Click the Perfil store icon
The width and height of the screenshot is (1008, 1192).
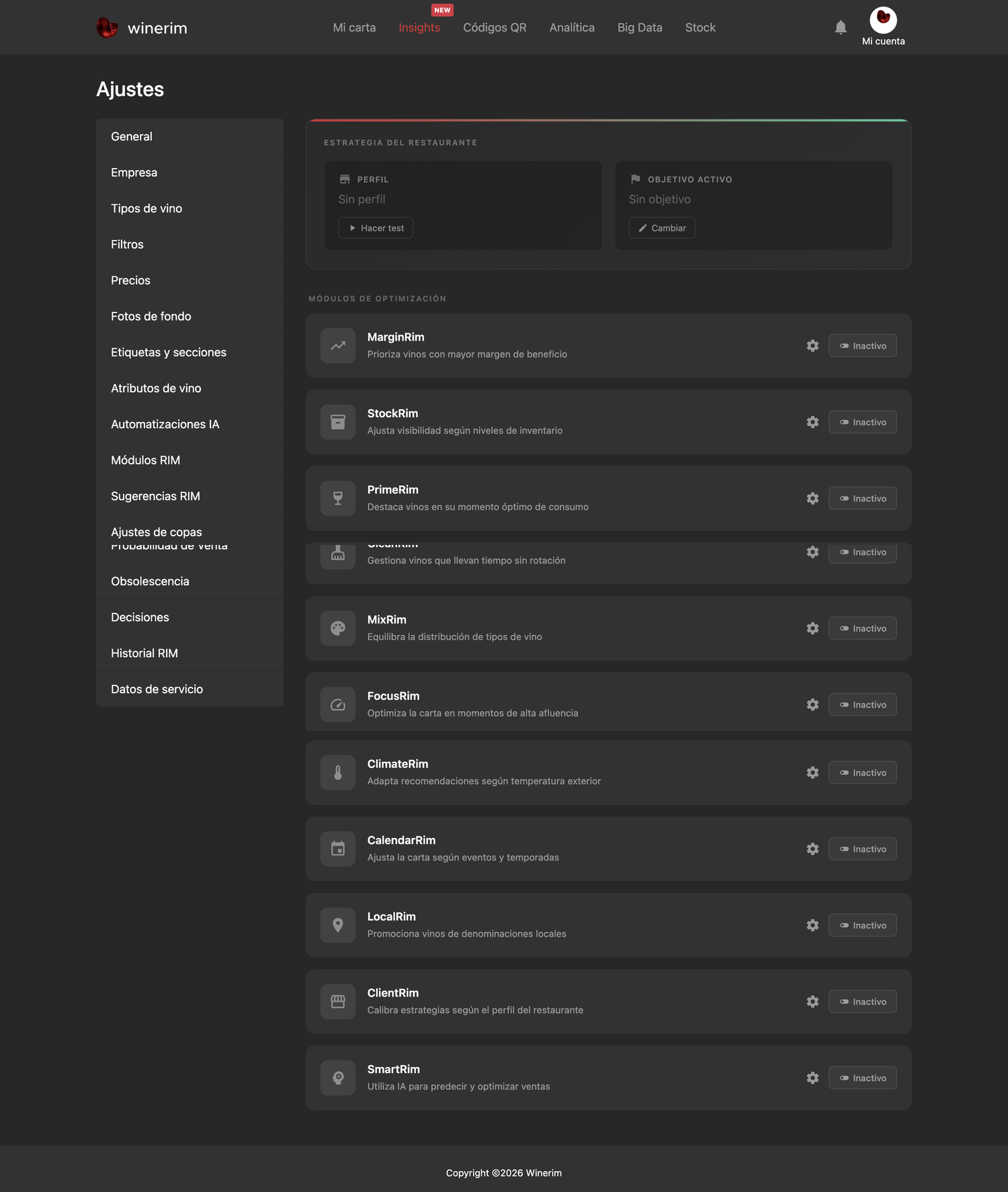(x=345, y=179)
